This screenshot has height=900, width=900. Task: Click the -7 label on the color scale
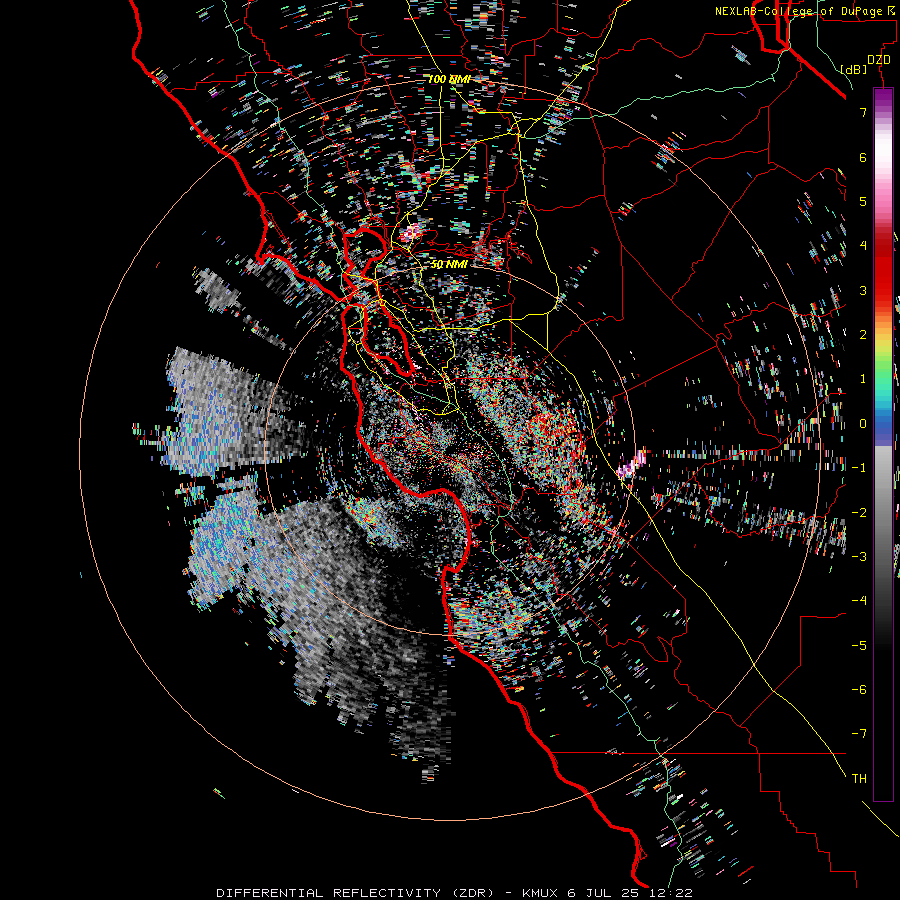coord(859,734)
